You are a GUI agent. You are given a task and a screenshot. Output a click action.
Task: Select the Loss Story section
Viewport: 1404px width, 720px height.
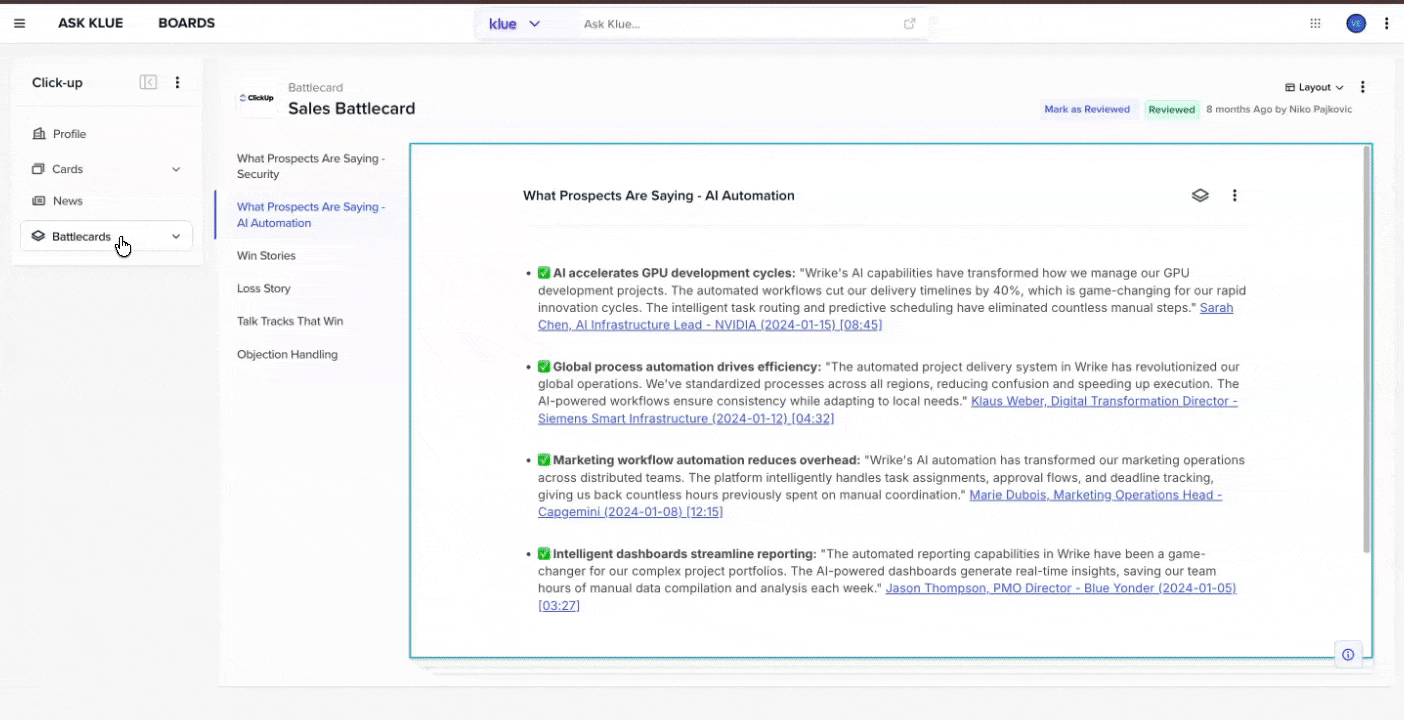(264, 289)
